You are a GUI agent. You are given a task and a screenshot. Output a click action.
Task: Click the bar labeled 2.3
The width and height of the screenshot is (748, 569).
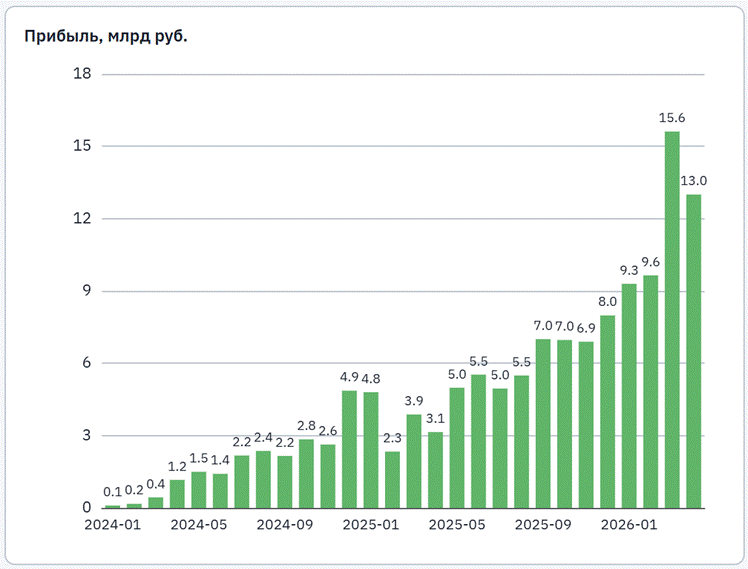pos(393,480)
